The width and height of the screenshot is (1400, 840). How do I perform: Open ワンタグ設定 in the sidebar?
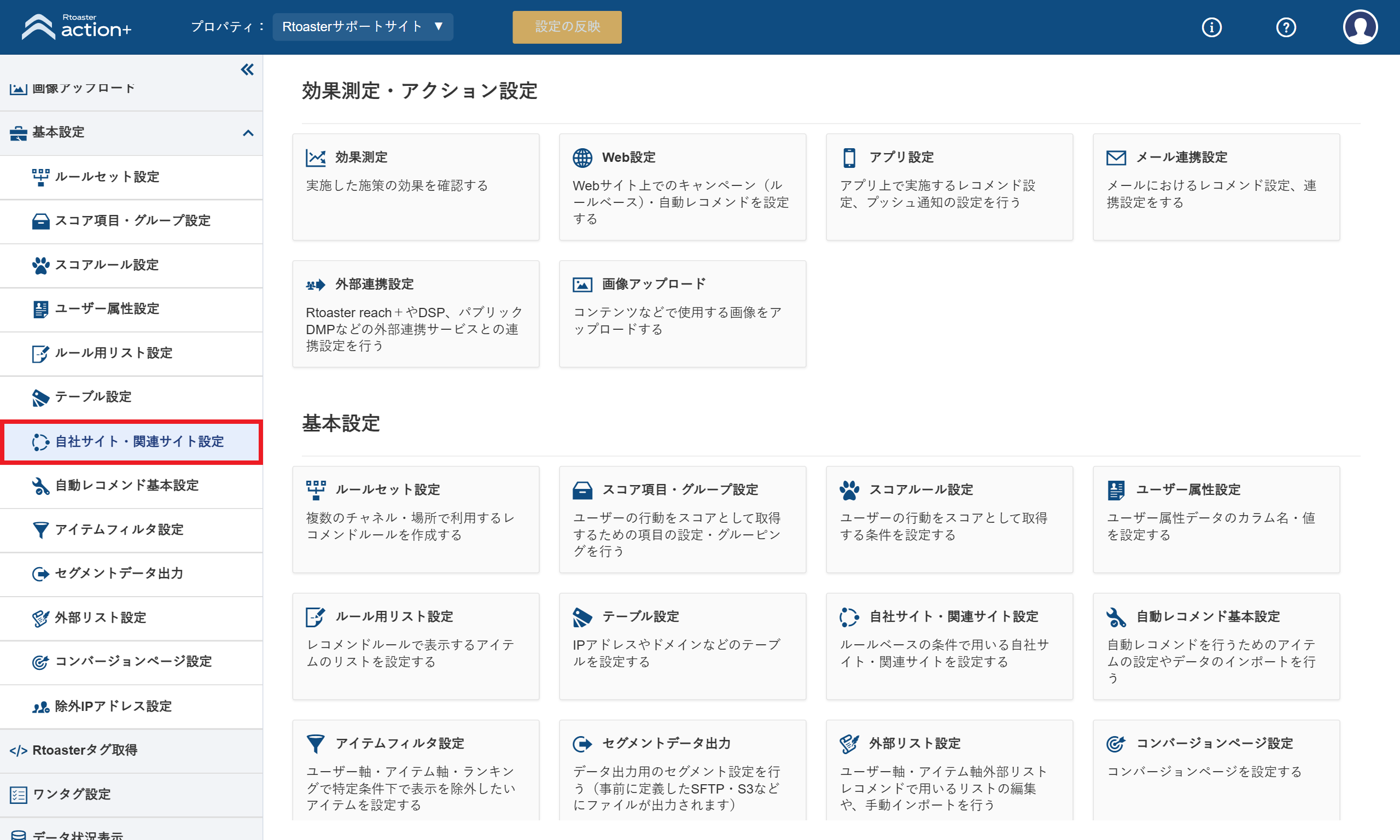[131, 795]
